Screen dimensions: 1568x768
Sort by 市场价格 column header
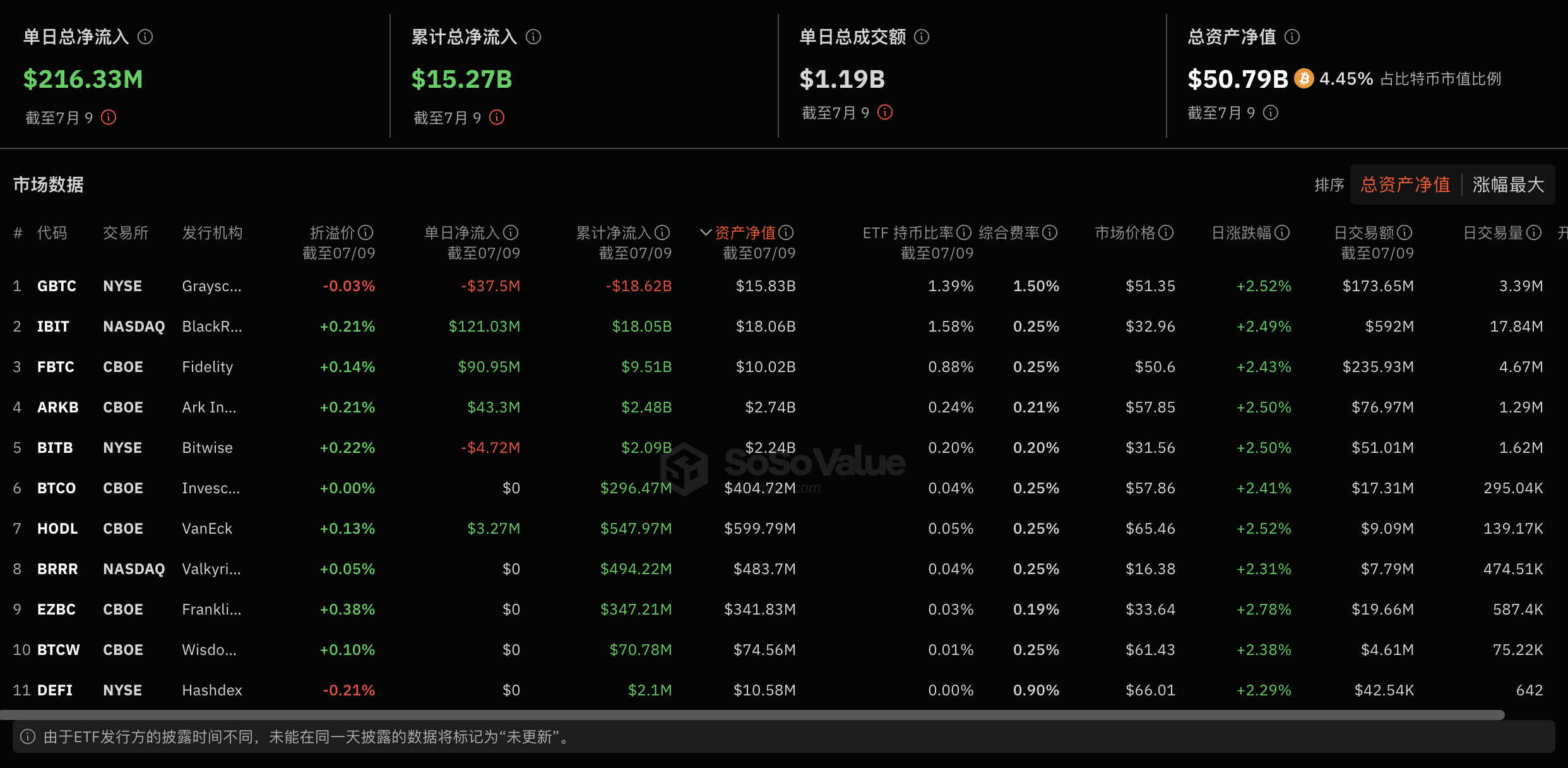coord(1126,233)
